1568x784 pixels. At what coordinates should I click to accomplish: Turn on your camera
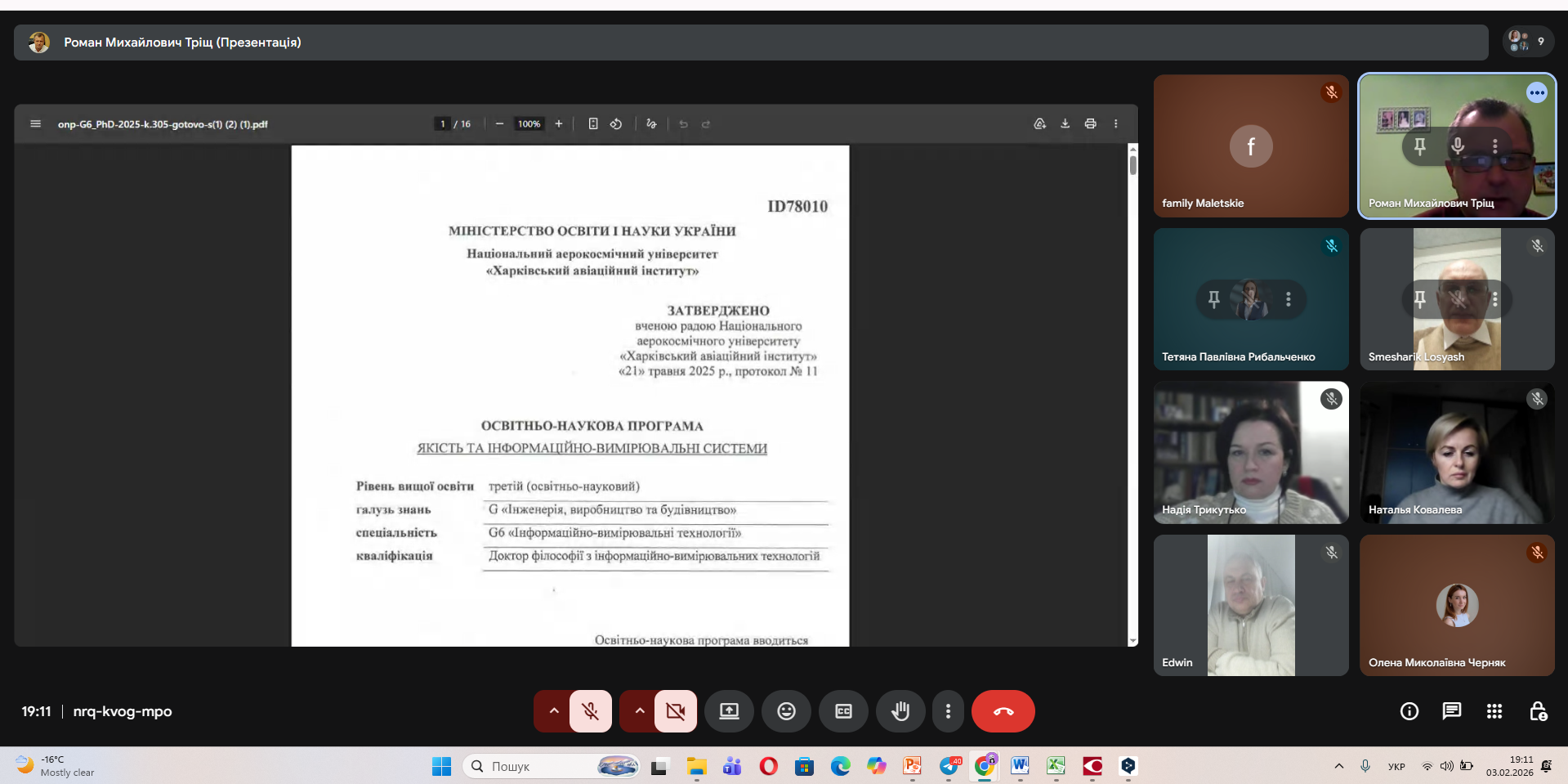[676, 711]
